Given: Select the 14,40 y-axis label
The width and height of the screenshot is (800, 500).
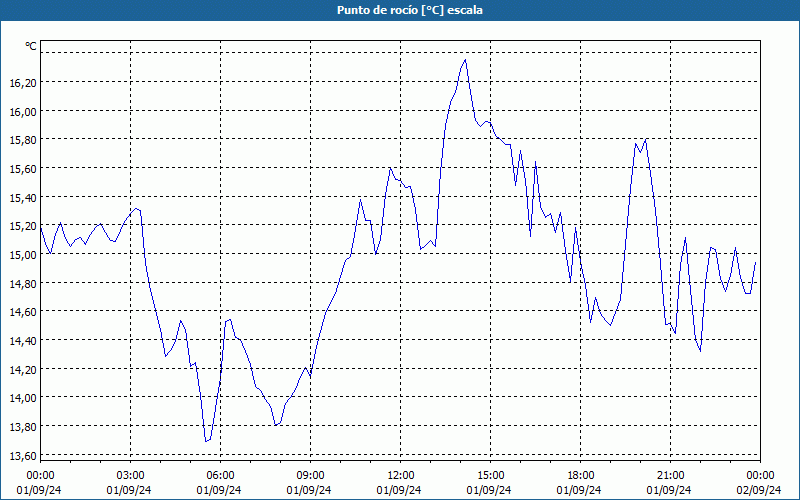Looking at the screenshot, I should [x=23, y=340].
